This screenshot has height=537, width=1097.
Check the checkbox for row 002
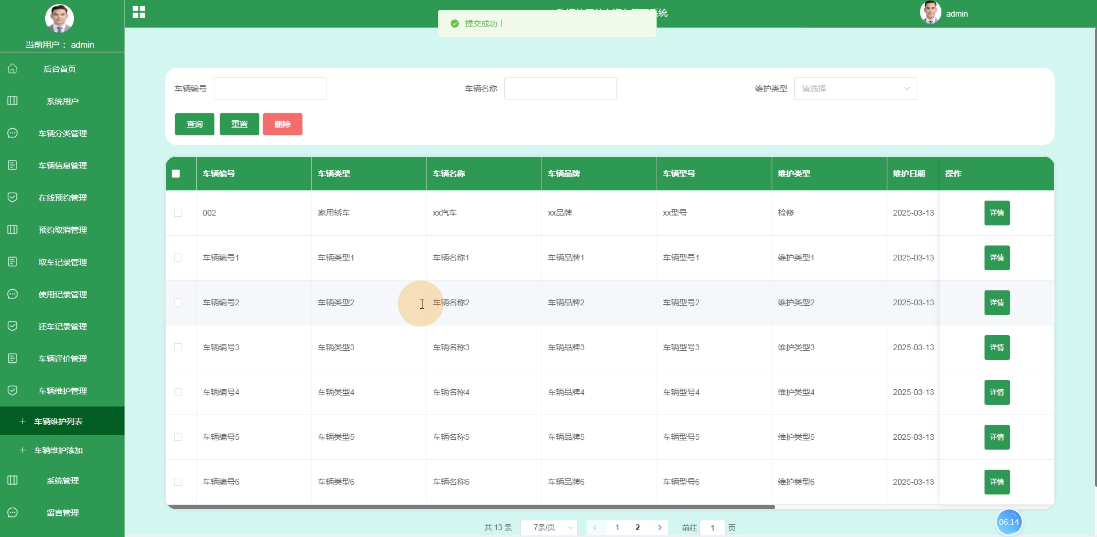tap(178, 213)
